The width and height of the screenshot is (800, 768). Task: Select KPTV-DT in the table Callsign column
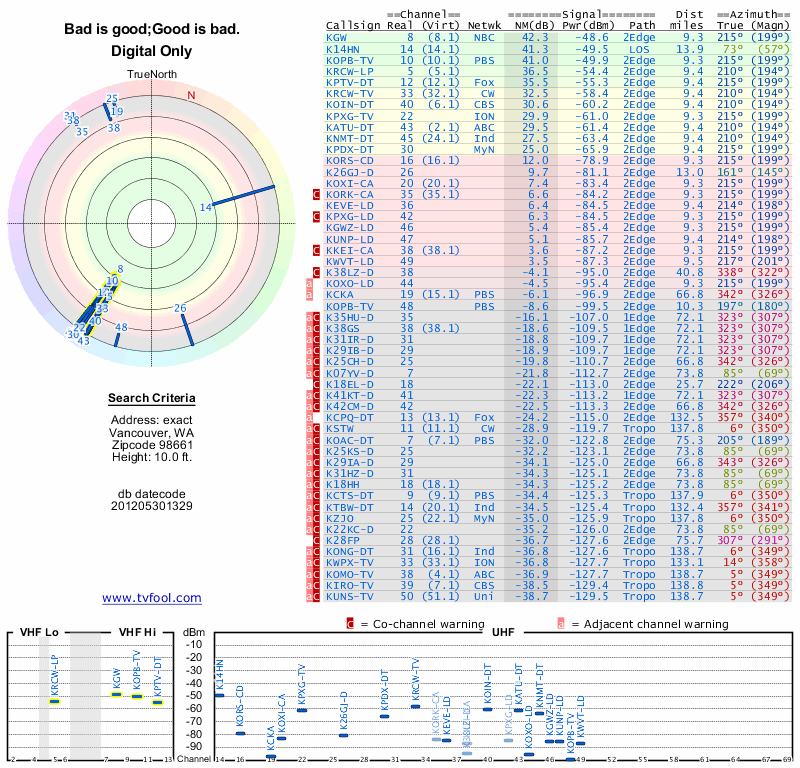350,83
